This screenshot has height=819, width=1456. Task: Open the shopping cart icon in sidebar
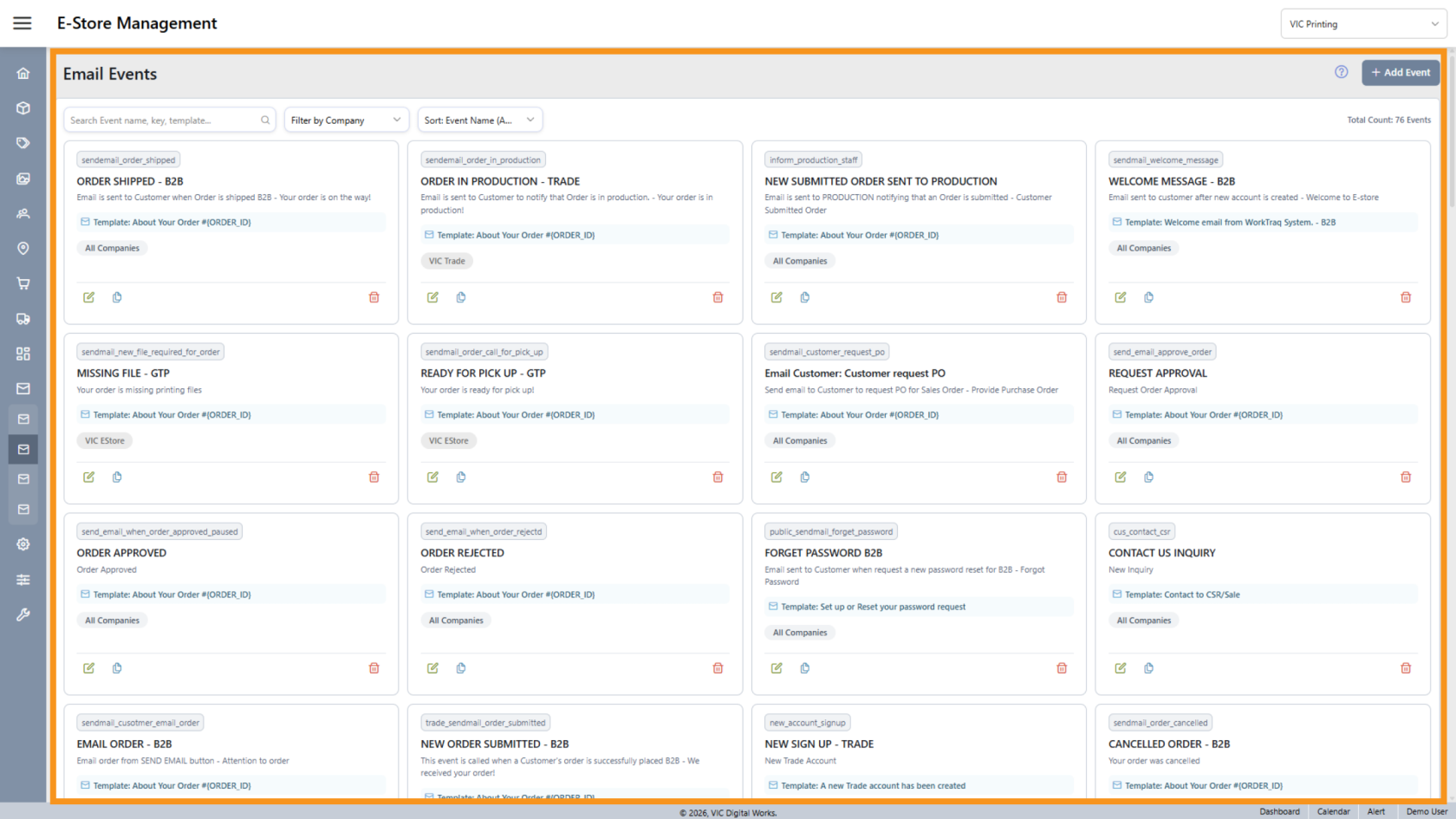click(x=23, y=283)
